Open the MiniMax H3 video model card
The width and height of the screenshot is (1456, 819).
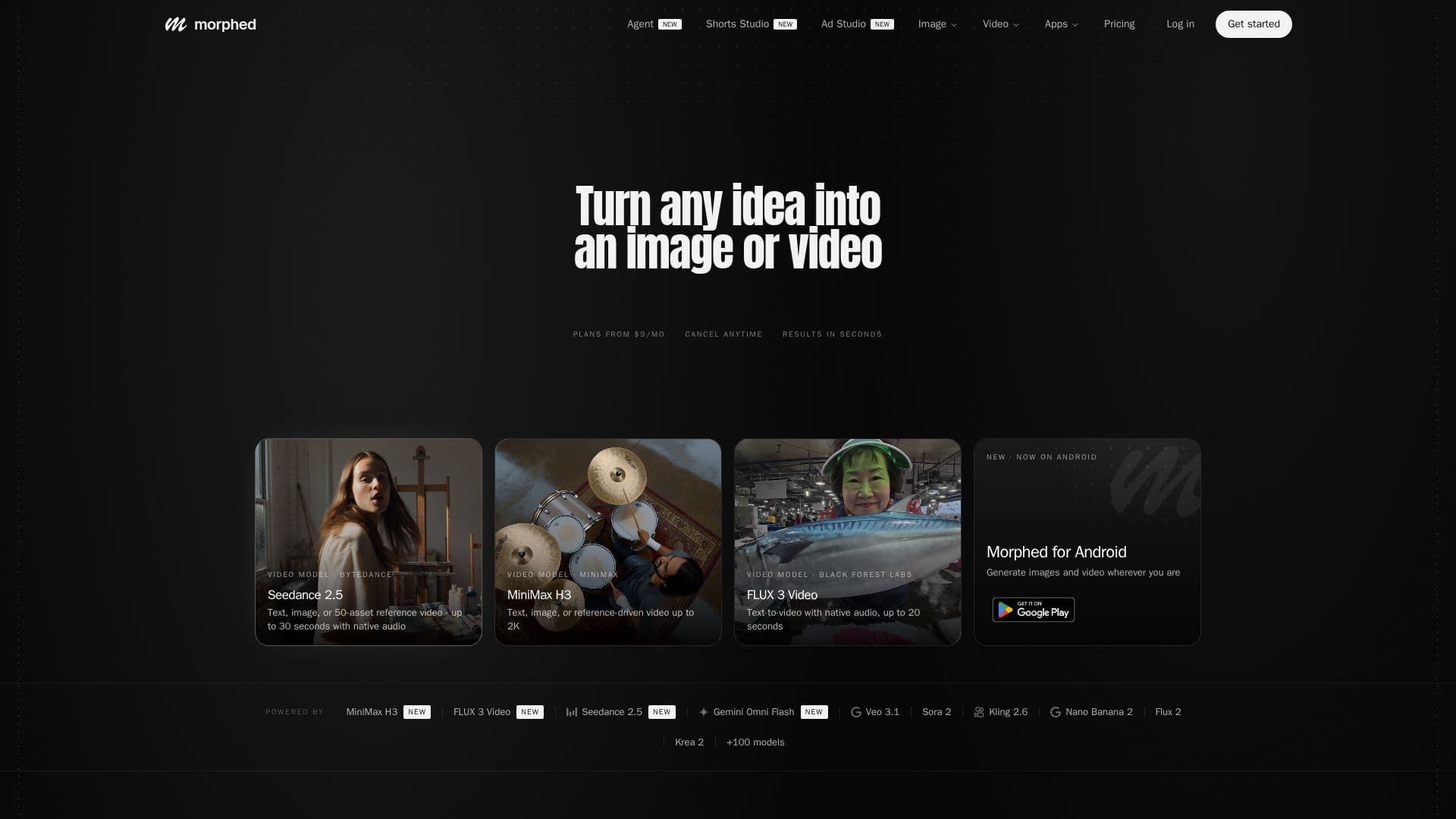pos(608,542)
